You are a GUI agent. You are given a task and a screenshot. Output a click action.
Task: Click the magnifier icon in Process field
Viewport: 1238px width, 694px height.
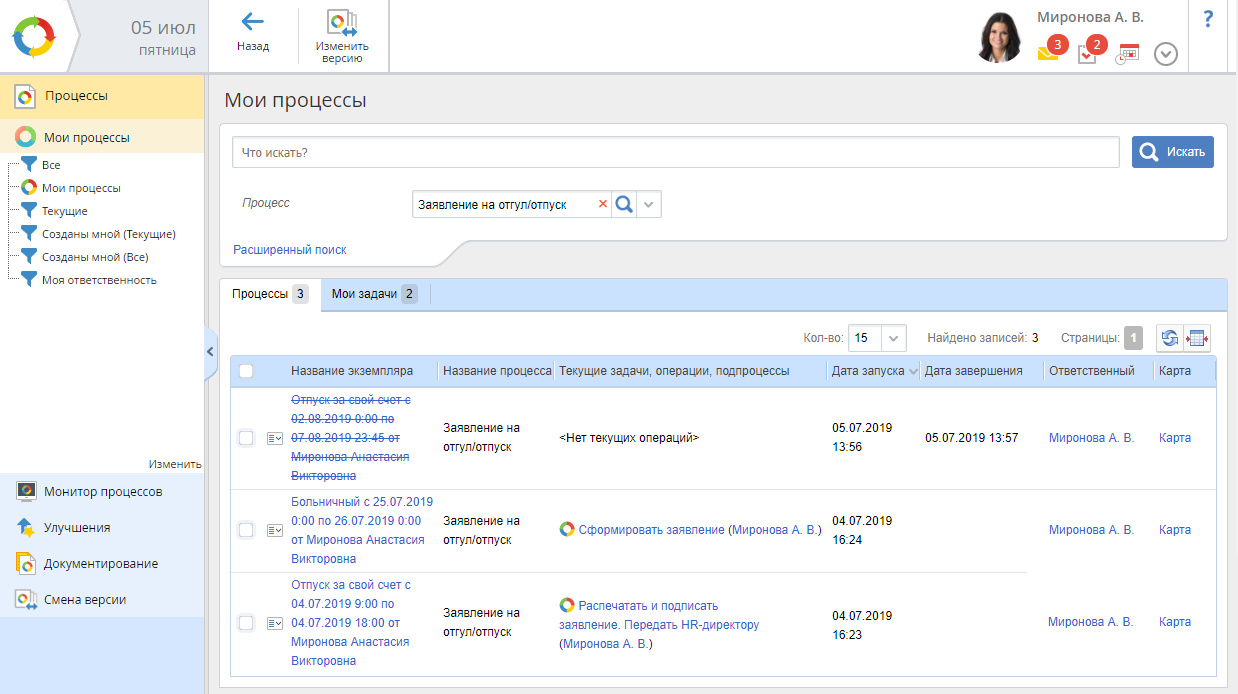click(624, 204)
